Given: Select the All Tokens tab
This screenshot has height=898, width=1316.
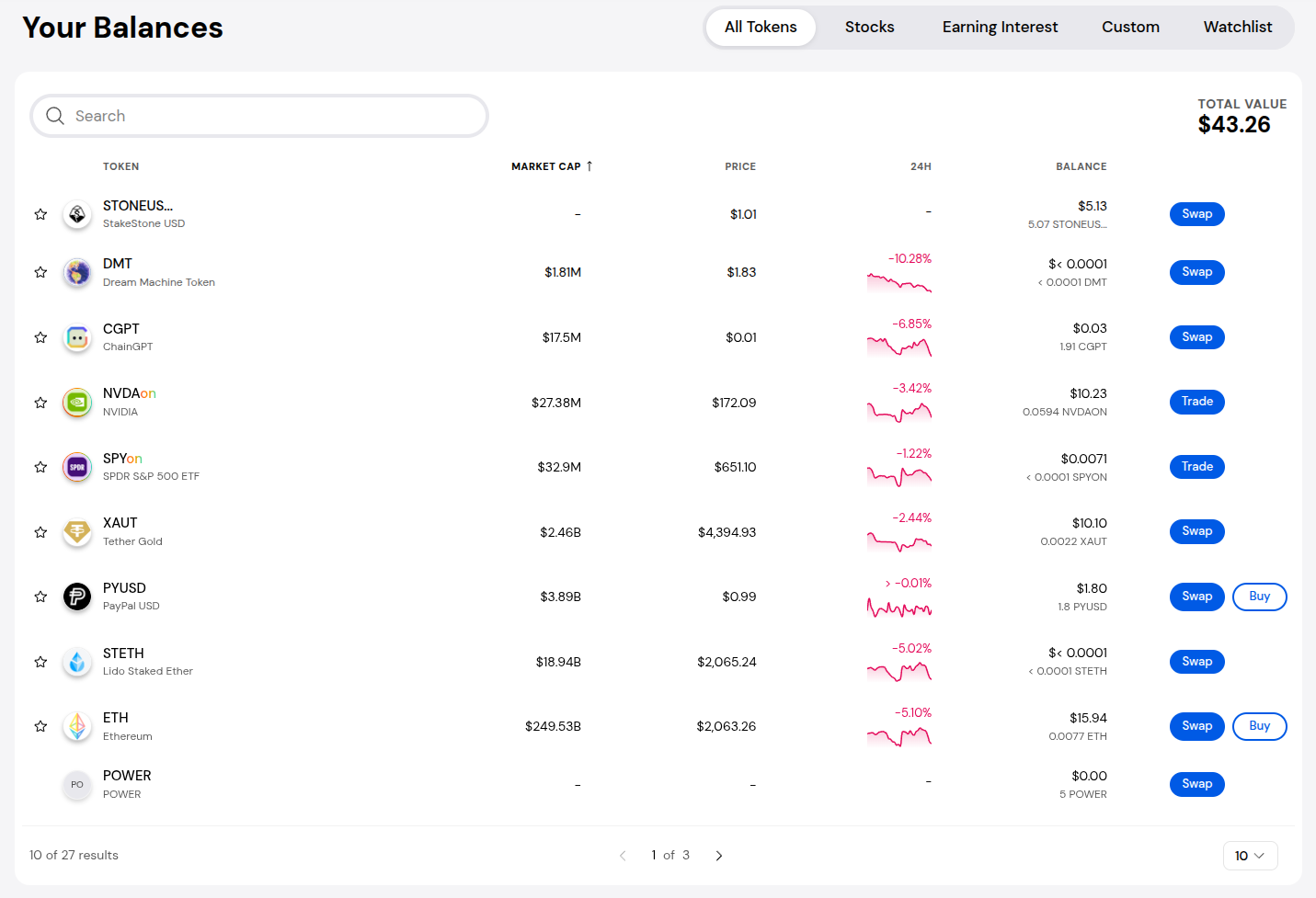Looking at the screenshot, I should pos(761,28).
